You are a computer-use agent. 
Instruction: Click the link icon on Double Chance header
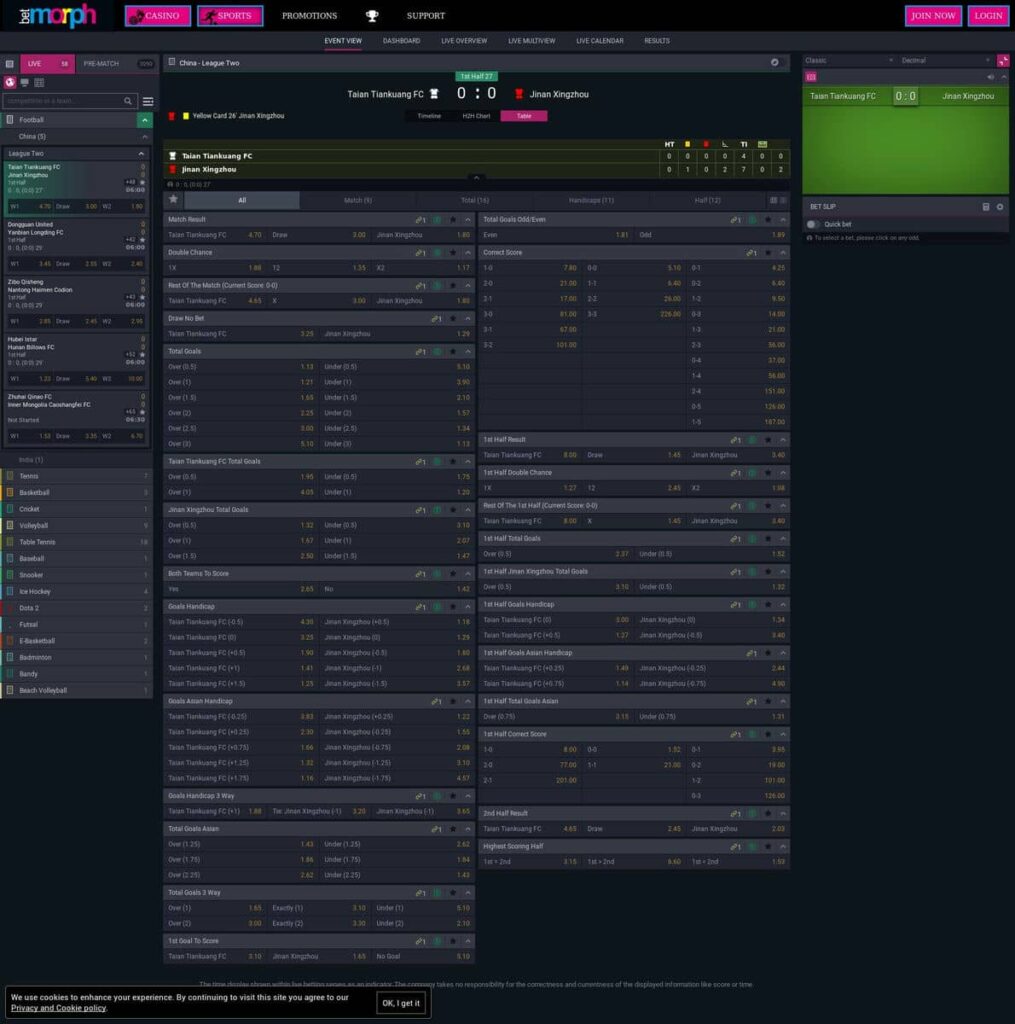coord(420,253)
